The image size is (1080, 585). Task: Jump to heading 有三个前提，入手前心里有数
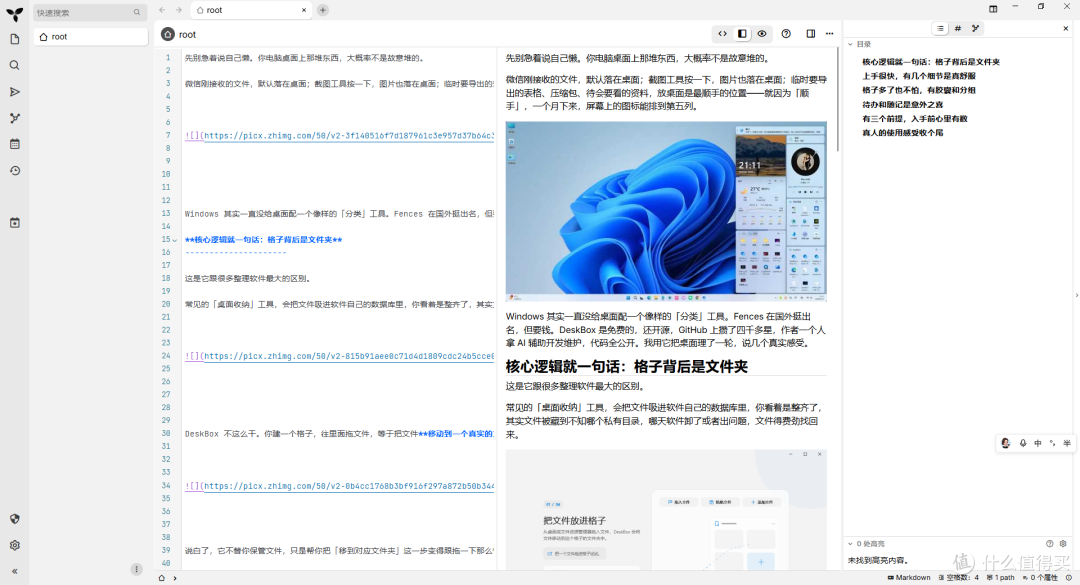(915, 119)
